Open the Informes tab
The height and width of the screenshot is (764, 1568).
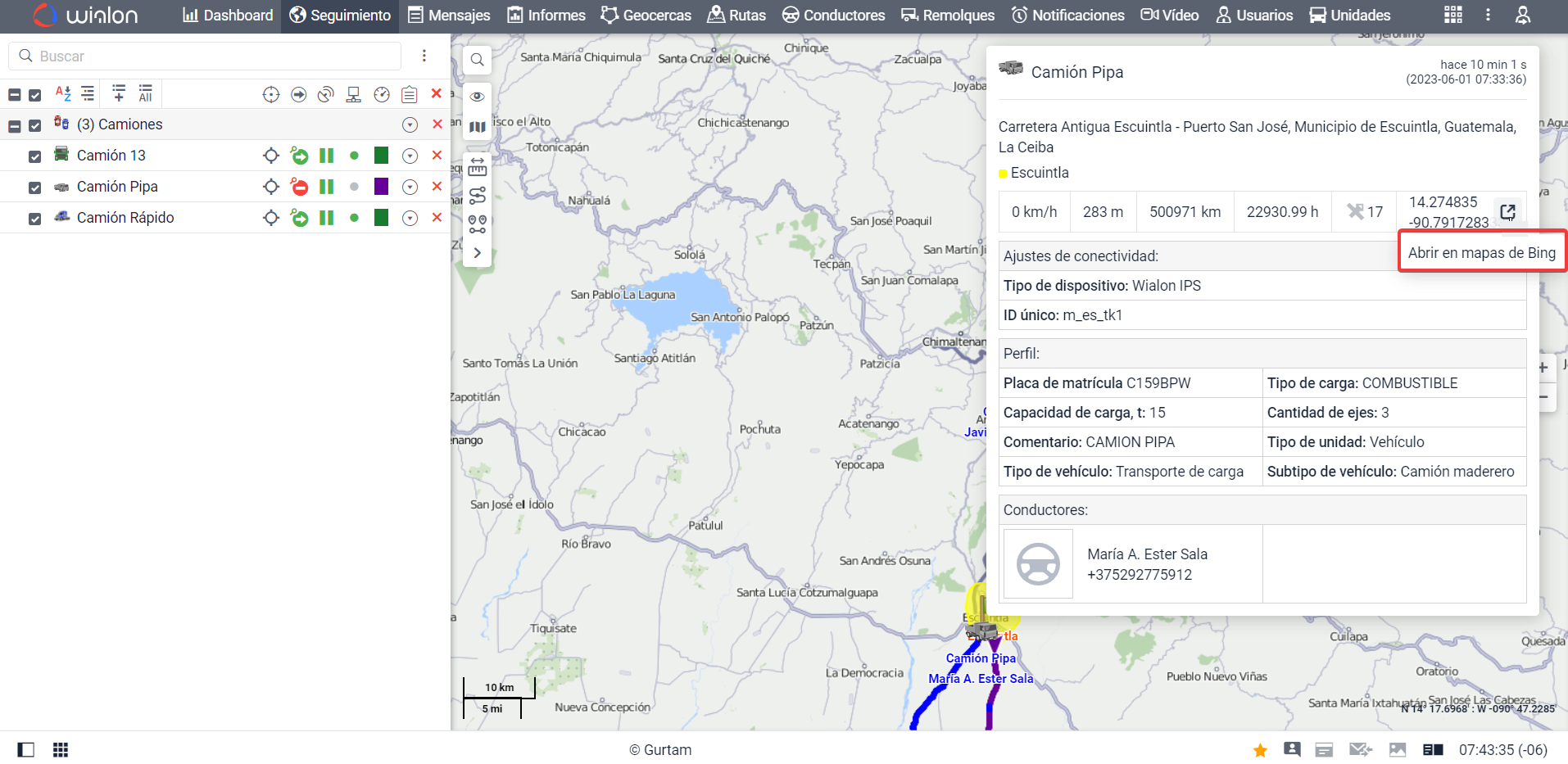[546, 15]
